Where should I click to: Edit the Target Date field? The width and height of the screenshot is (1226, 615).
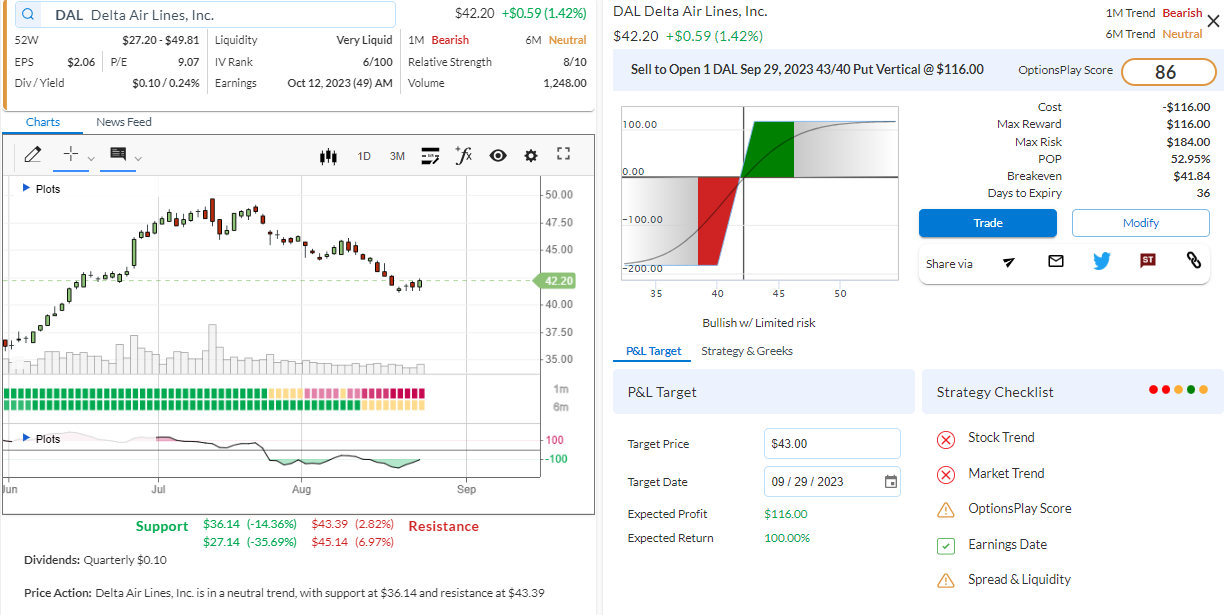coord(832,482)
